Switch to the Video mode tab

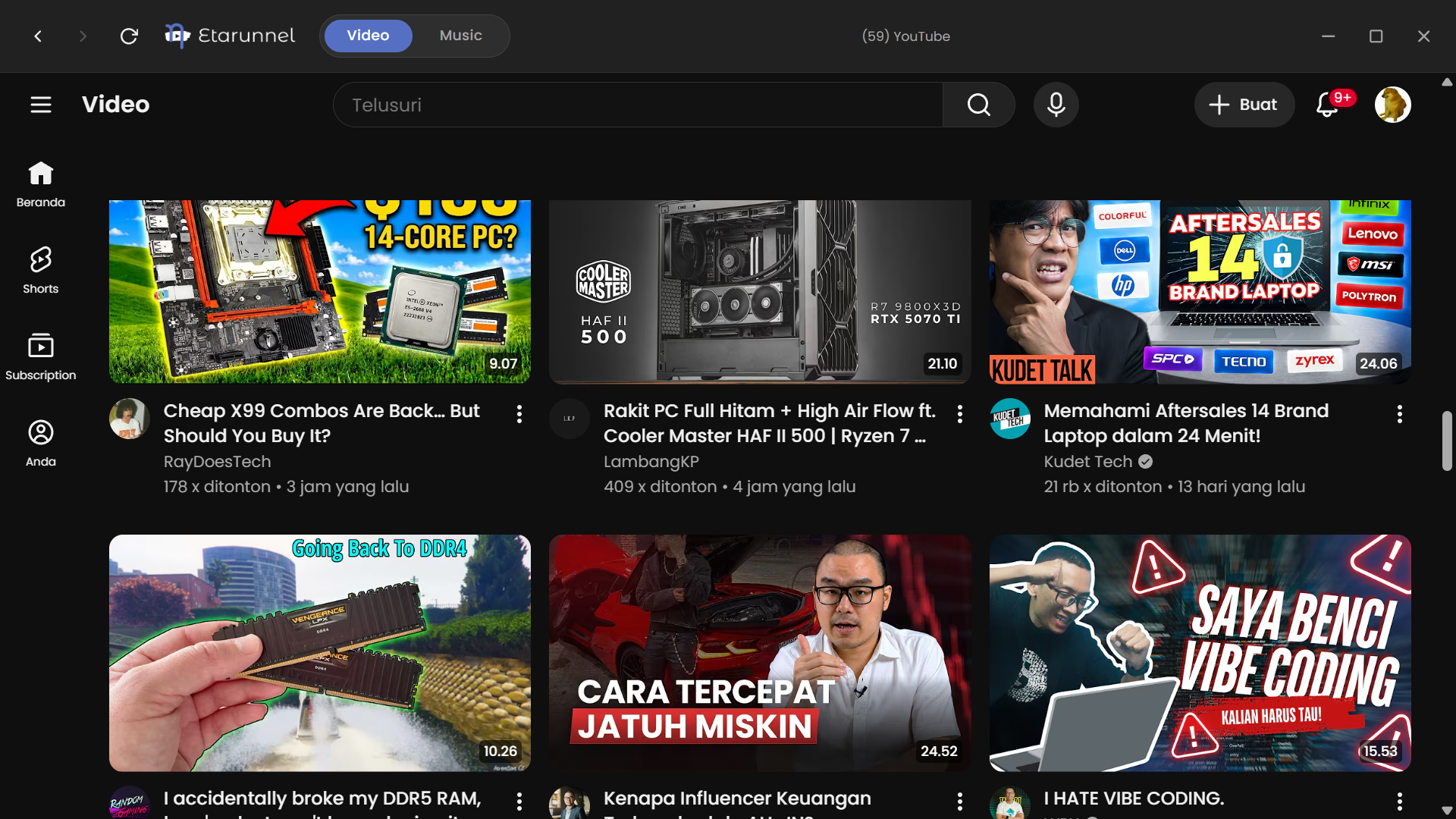pyautogui.click(x=368, y=36)
